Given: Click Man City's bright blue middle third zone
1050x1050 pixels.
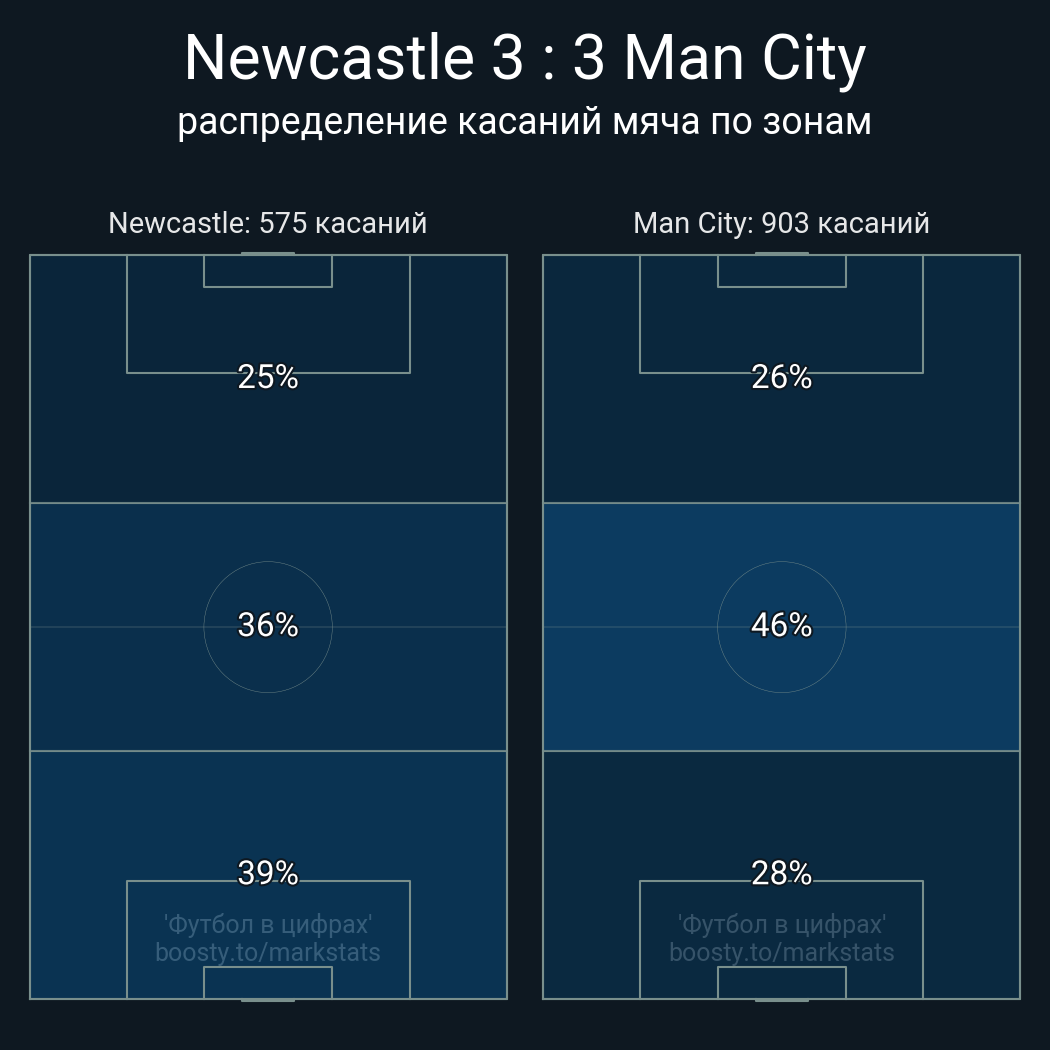Looking at the screenshot, I should pyautogui.click(x=781, y=627).
